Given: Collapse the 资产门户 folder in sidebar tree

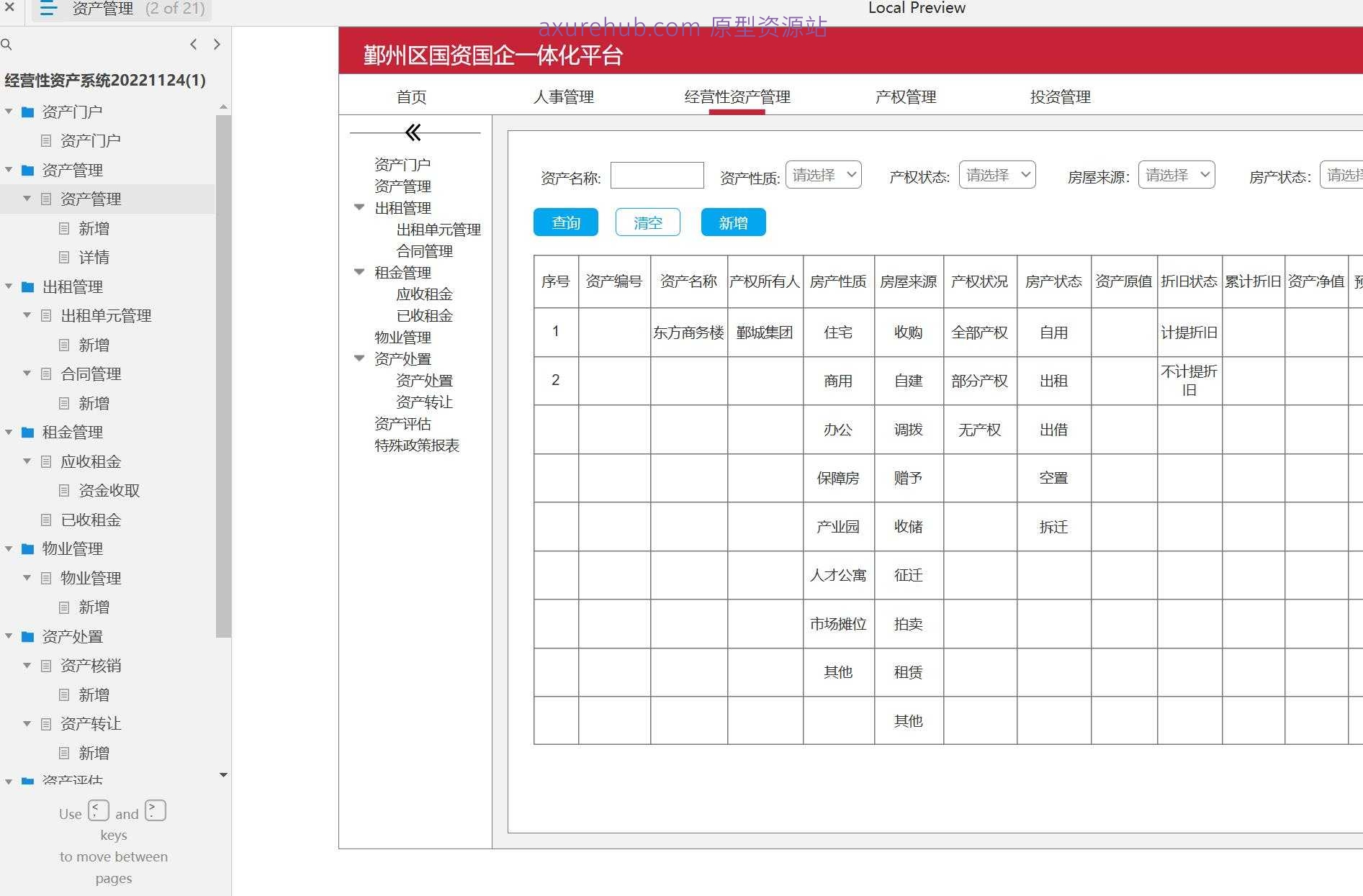Looking at the screenshot, I should coord(9,112).
